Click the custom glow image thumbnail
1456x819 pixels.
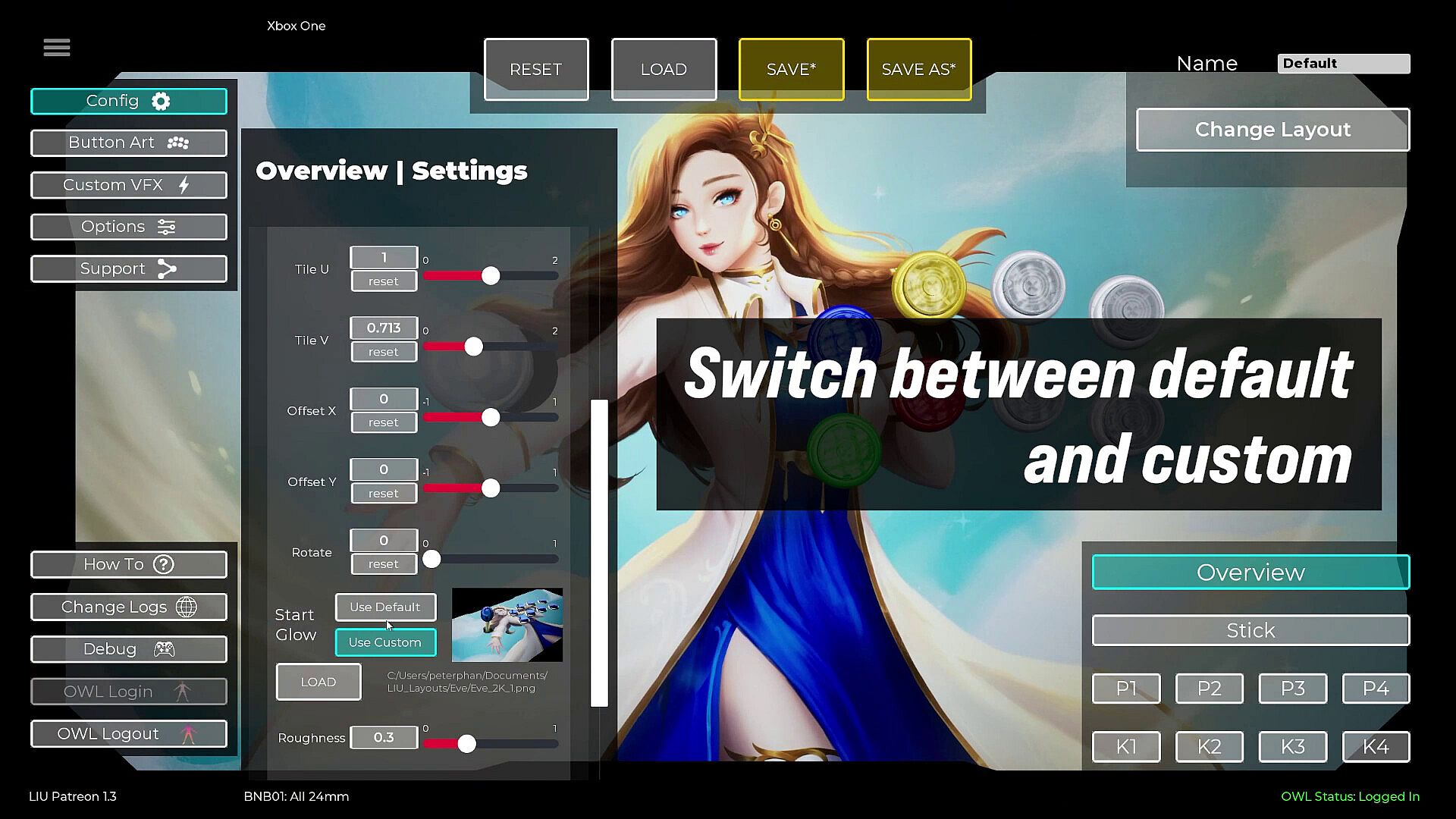(507, 625)
